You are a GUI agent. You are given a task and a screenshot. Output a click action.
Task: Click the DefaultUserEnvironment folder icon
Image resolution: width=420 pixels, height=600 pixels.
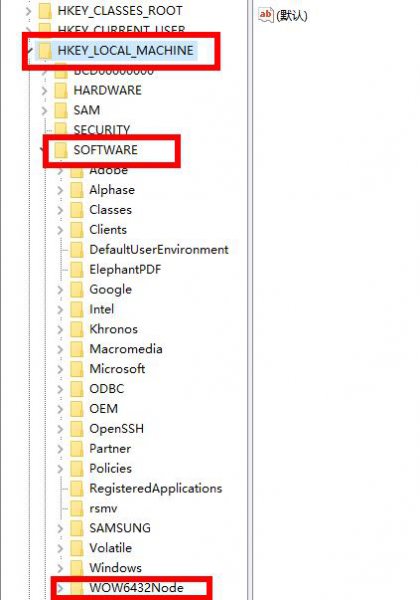point(77,249)
